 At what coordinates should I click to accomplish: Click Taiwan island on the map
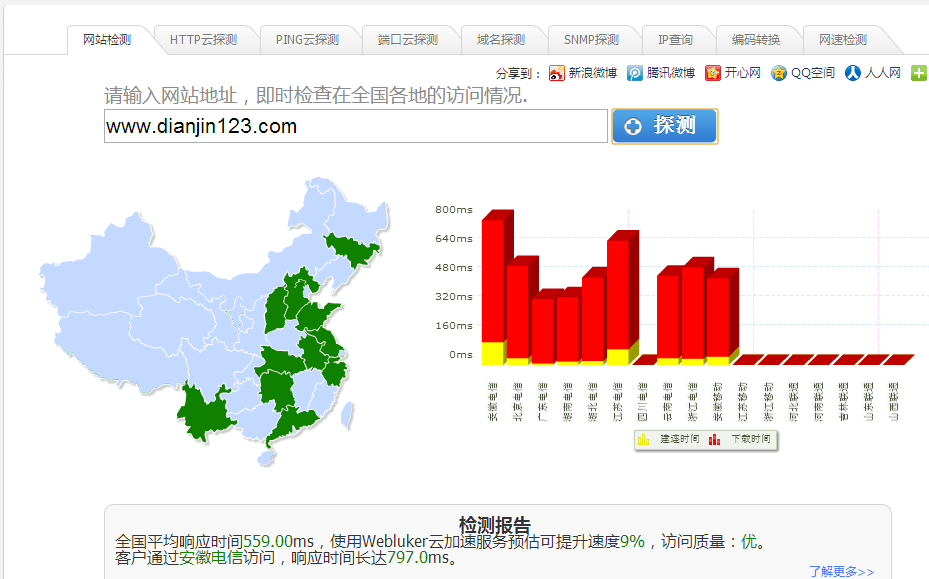tap(347, 414)
